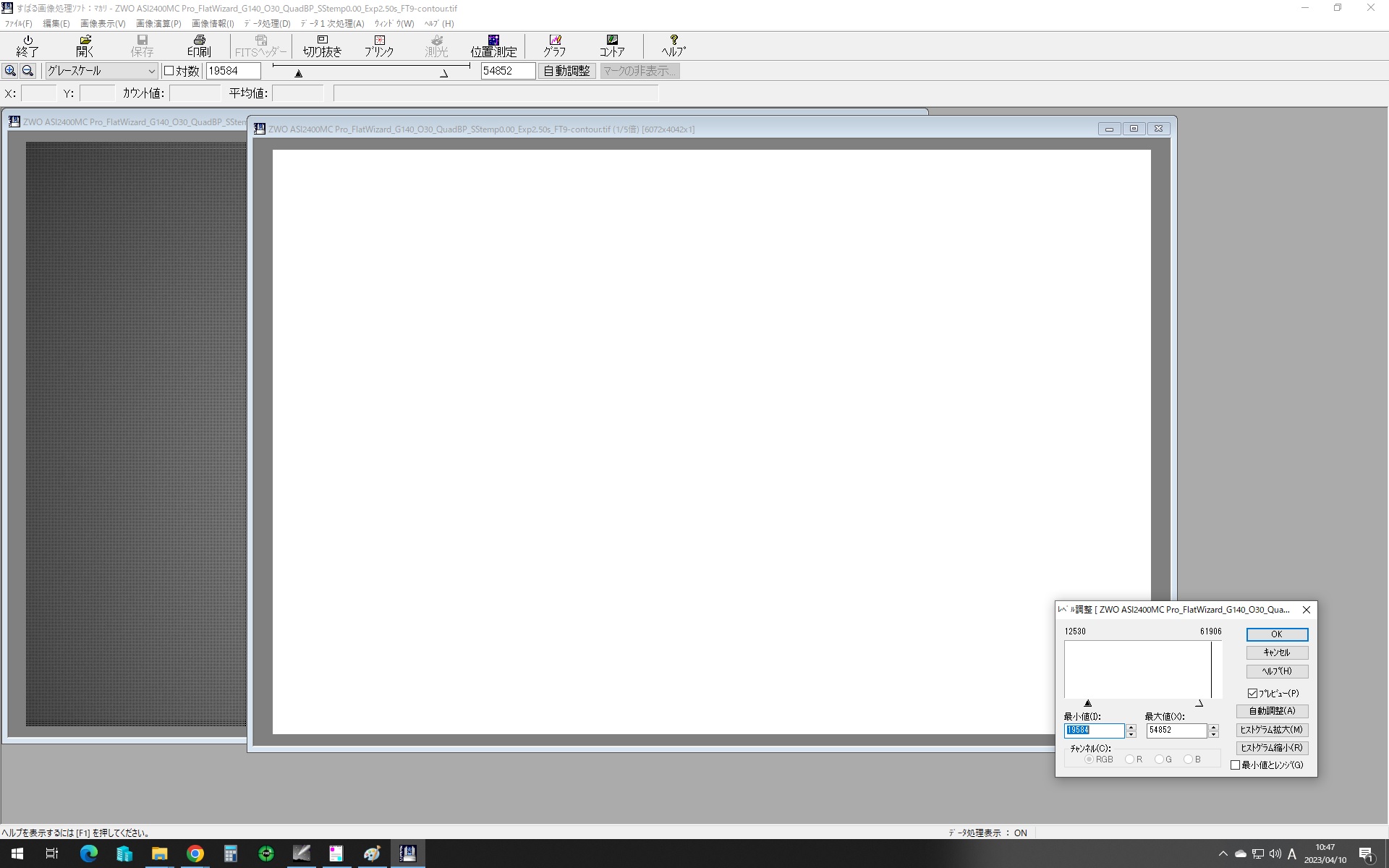Click the FITSヘッダー toolbar icon
The width and height of the screenshot is (1389, 868).
260,46
